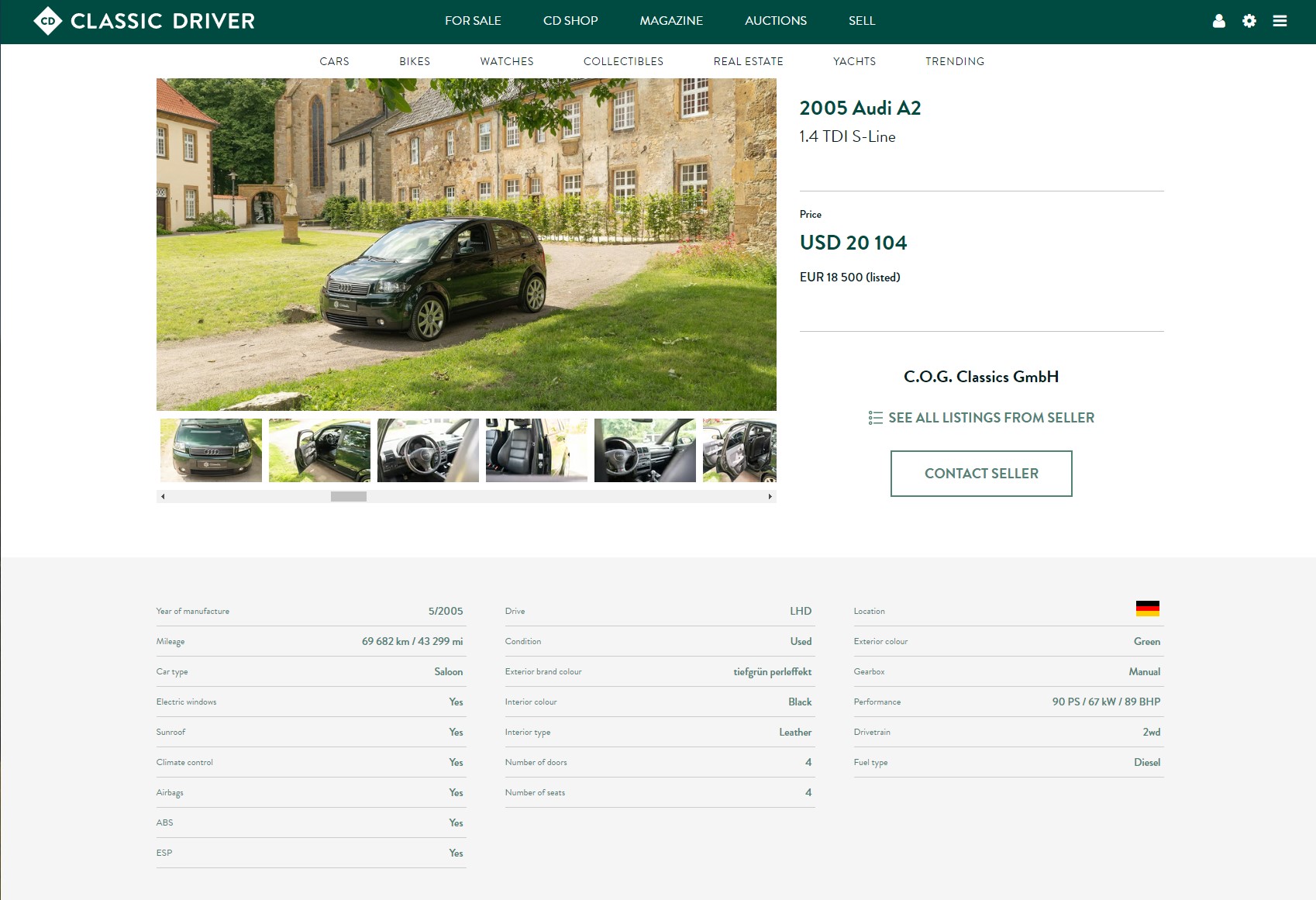Open the user account icon
The image size is (1316, 900).
coord(1218,21)
